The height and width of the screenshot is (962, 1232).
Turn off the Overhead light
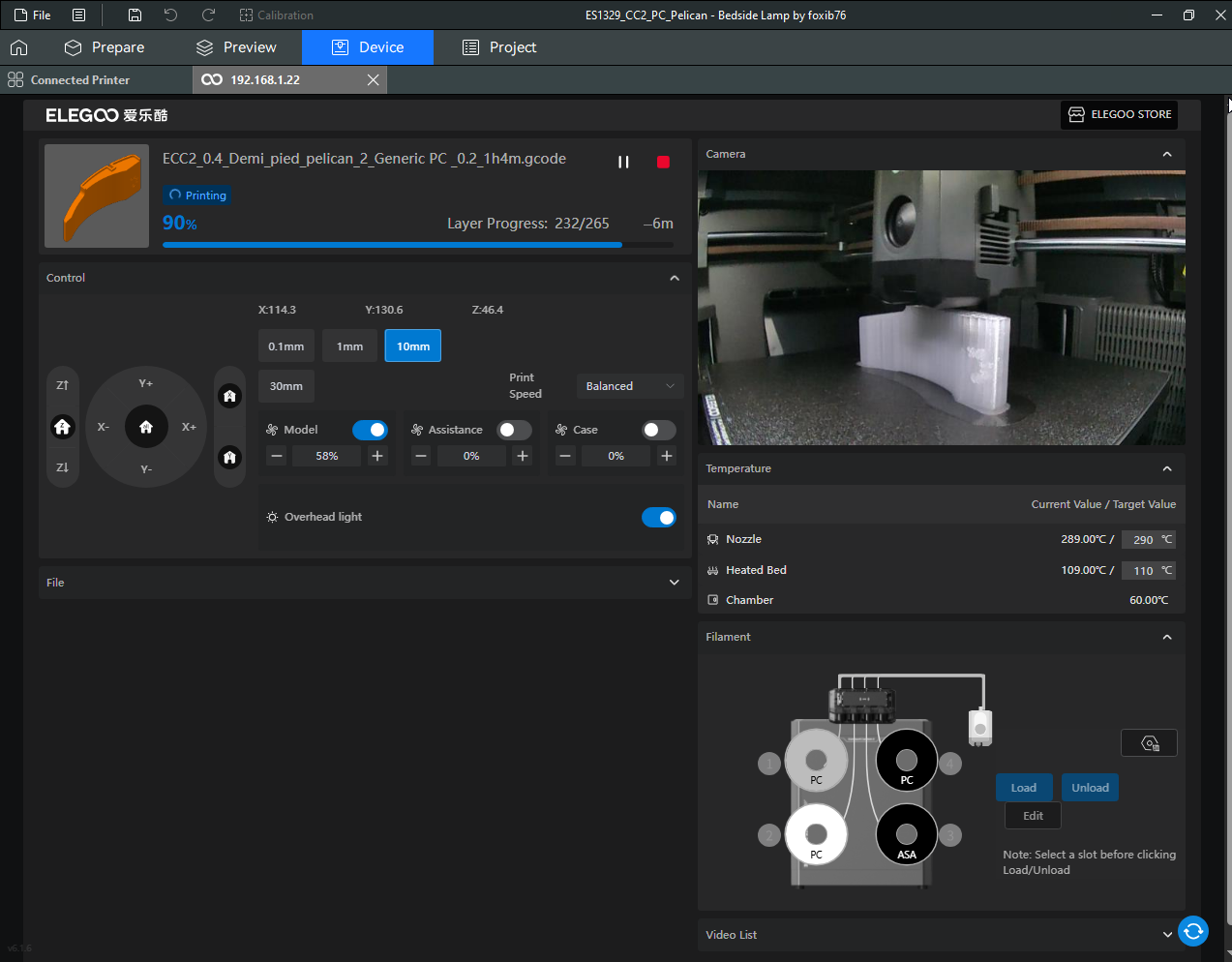click(x=659, y=518)
